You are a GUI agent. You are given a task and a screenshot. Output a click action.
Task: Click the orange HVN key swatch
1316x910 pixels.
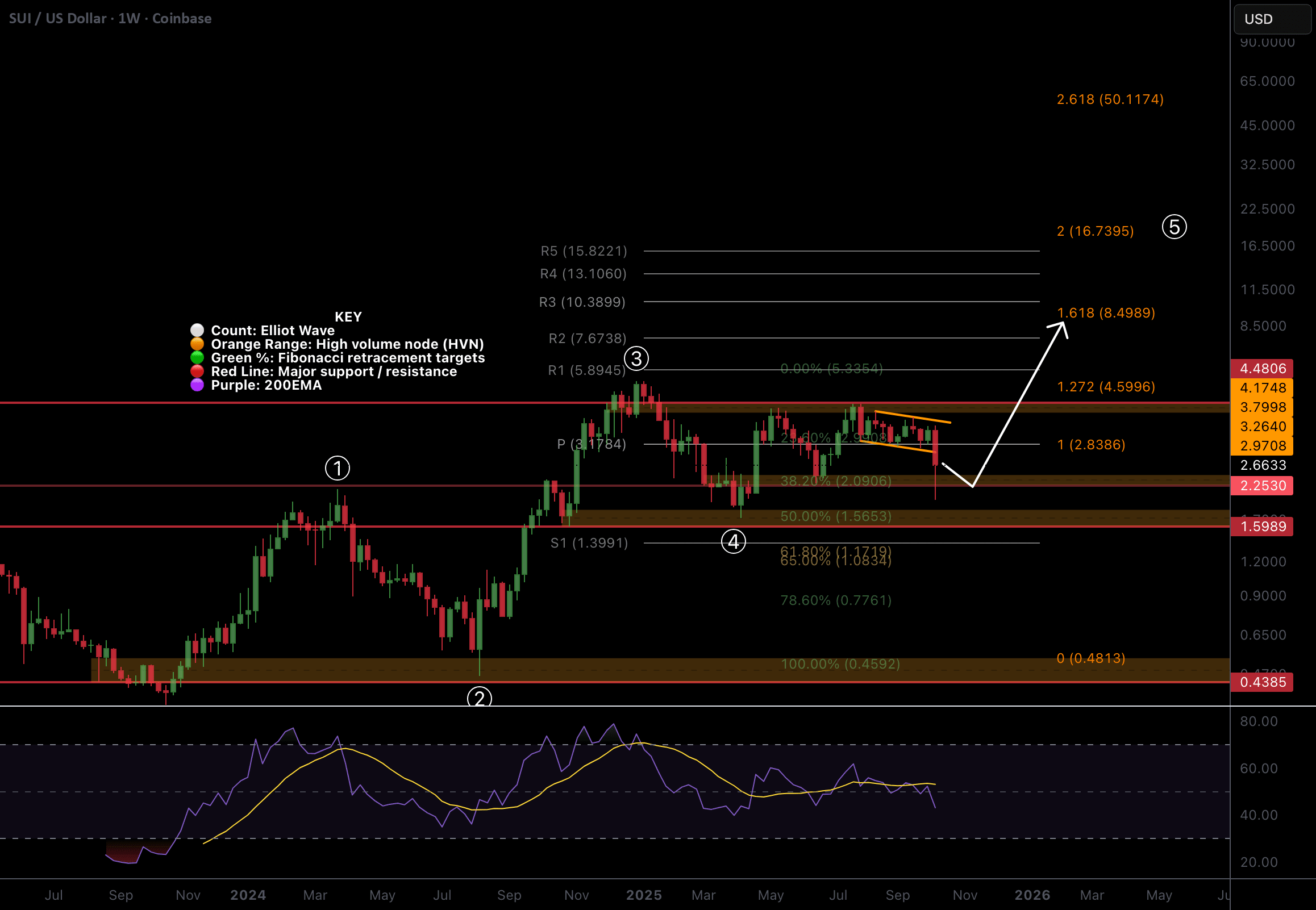(197, 344)
